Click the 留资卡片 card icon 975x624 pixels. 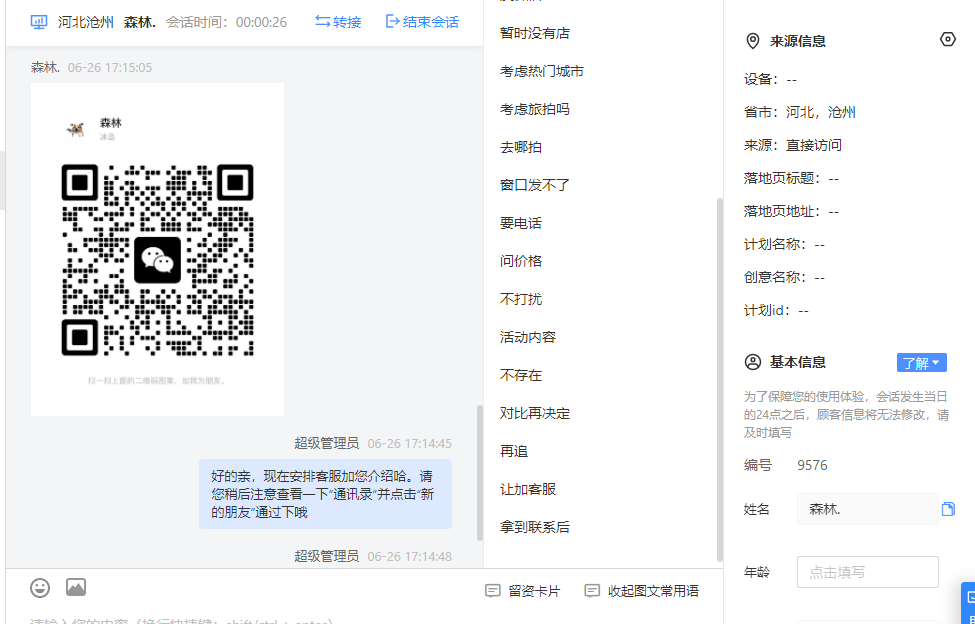pyautogui.click(x=492, y=591)
